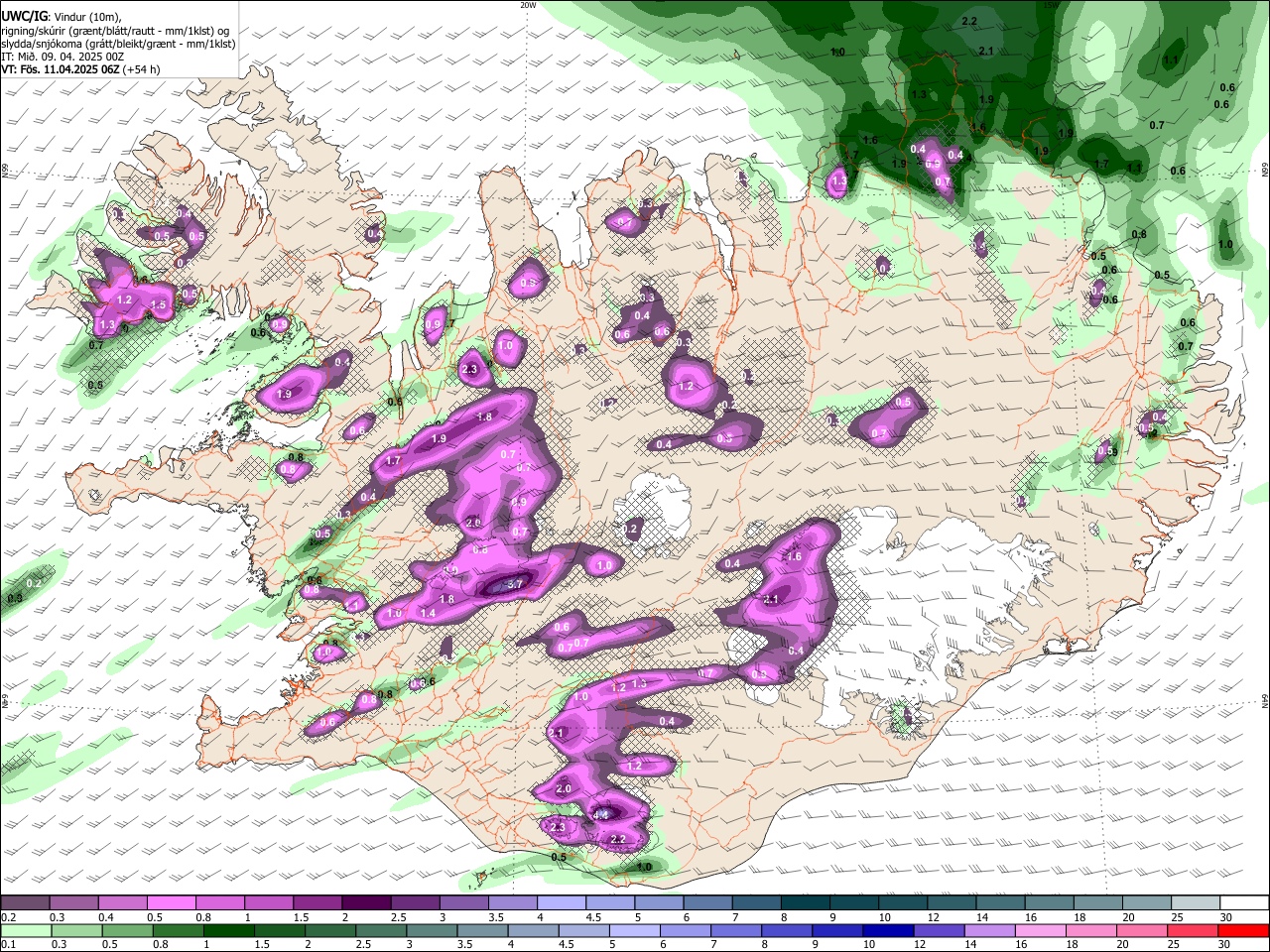Click the "0.2" label under the snow legend
1270x952 pixels.
click(7, 917)
